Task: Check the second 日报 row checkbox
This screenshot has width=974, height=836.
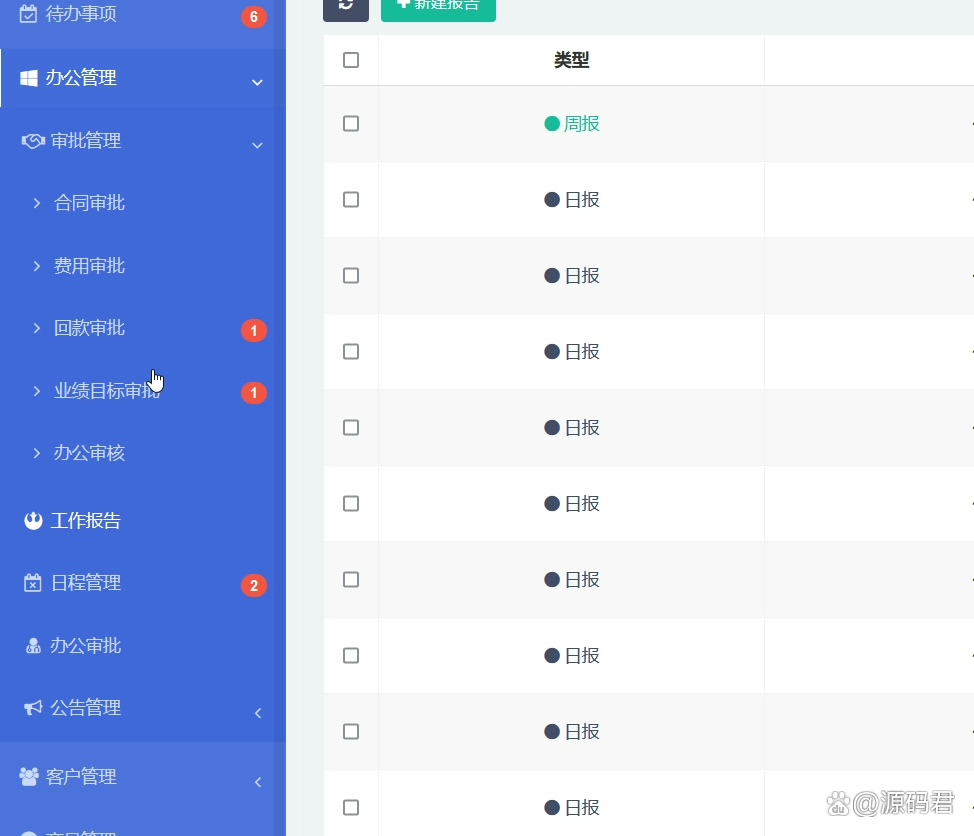Action: click(x=351, y=275)
